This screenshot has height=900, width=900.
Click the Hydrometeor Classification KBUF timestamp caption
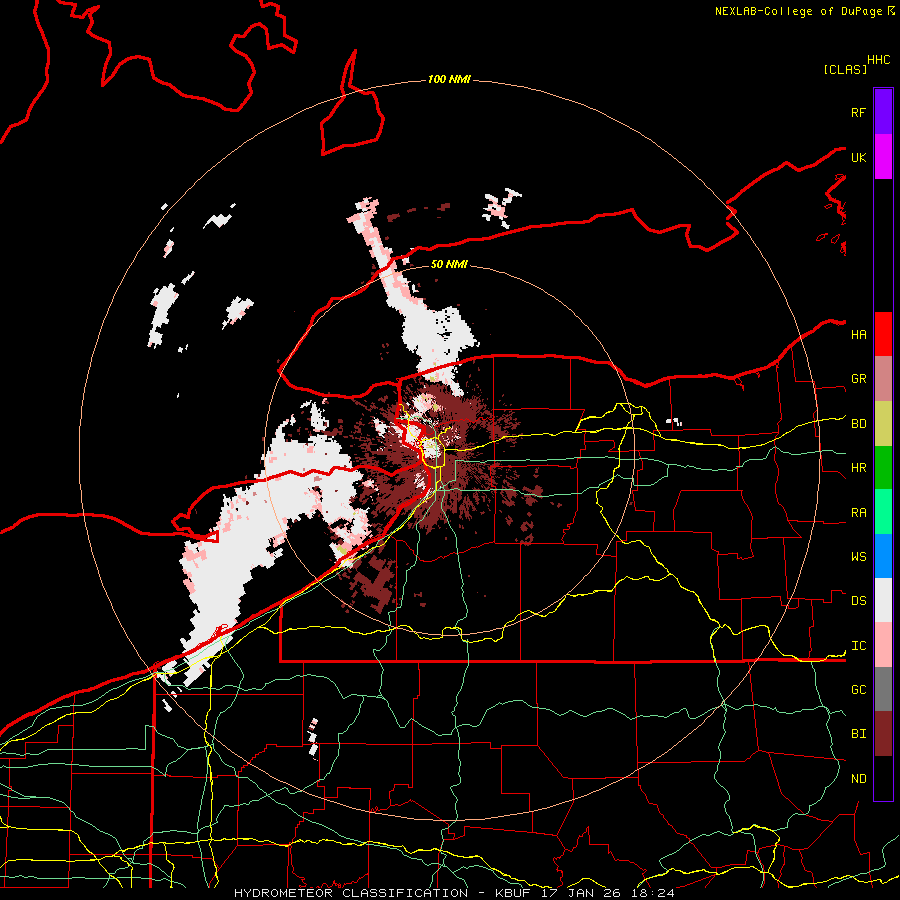coord(454,893)
